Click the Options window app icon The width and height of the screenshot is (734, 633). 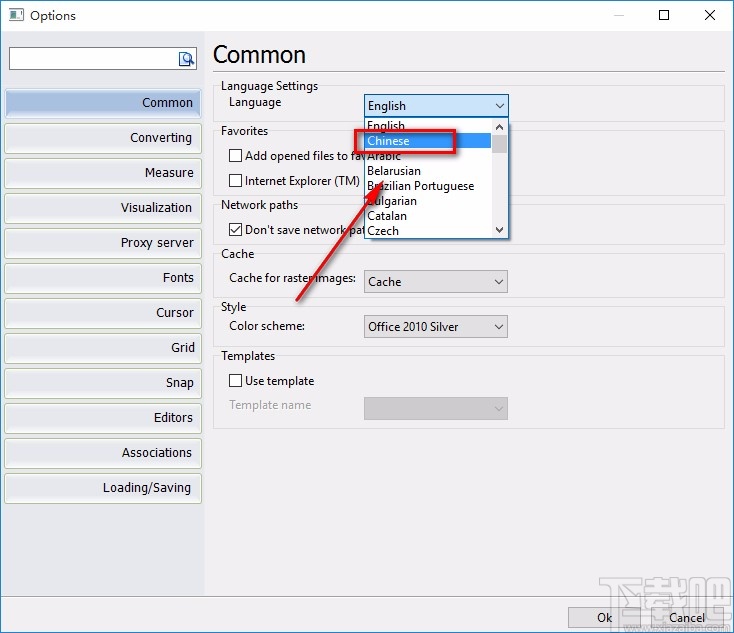pos(16,15)
